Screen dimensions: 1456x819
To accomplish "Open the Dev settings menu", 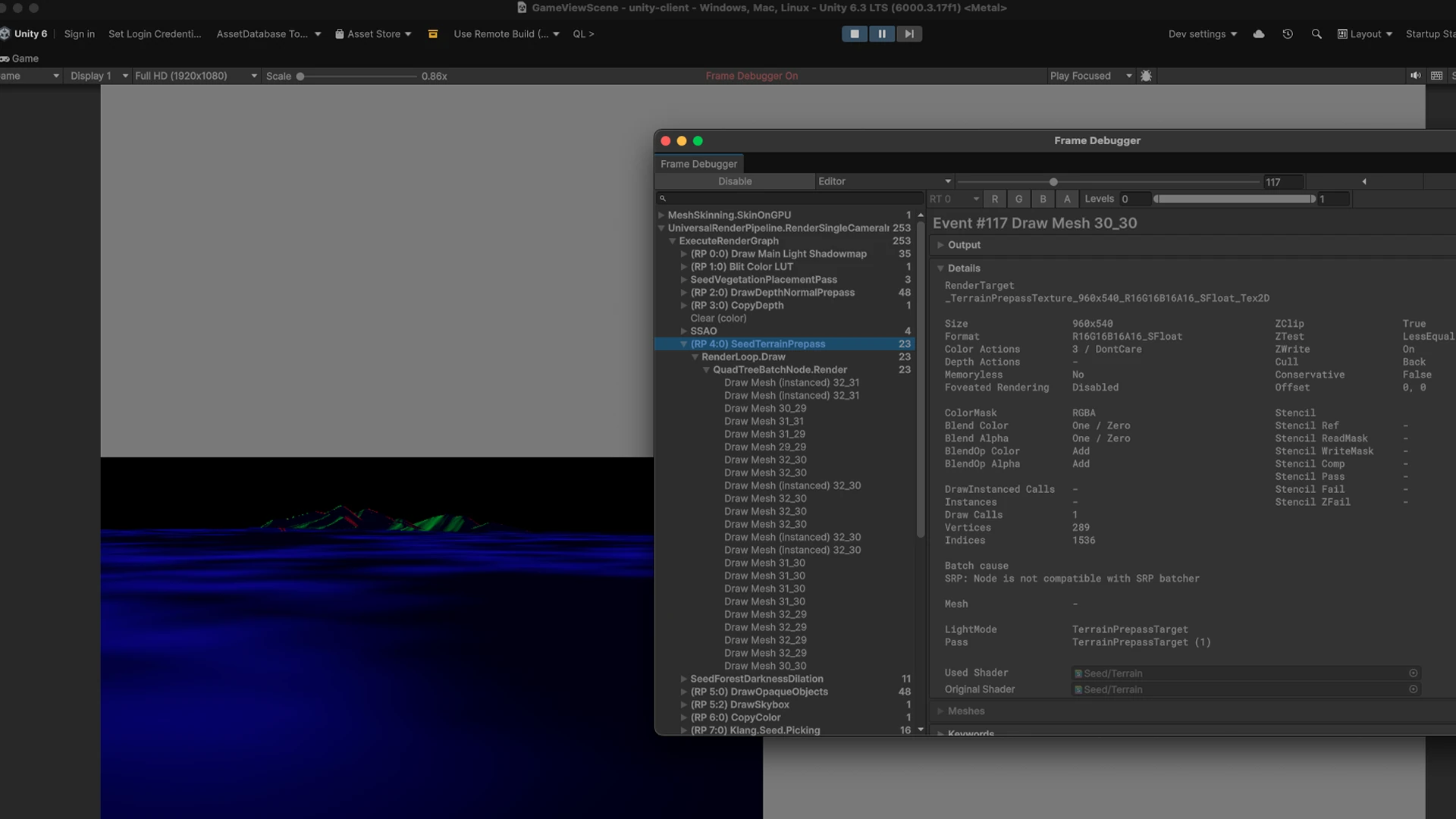I will click(x=1203, y=34).
